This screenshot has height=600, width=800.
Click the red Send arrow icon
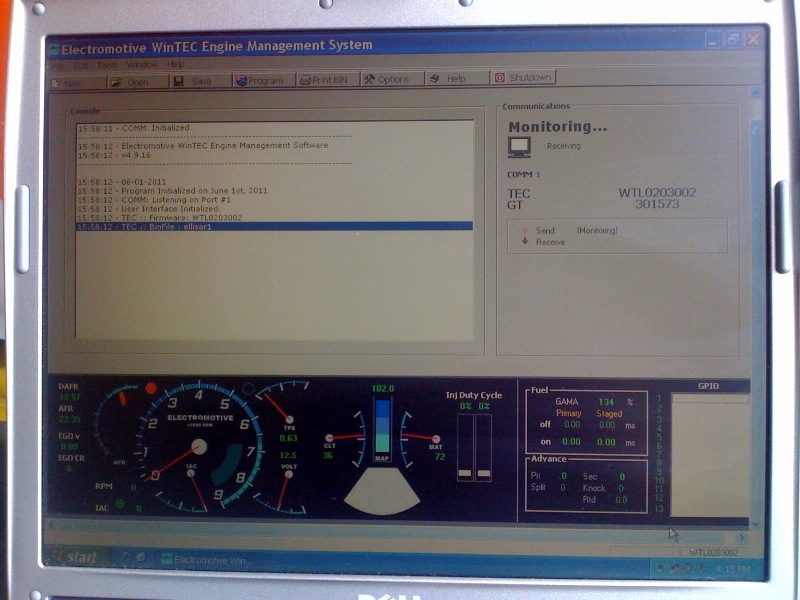click(524, 231)
